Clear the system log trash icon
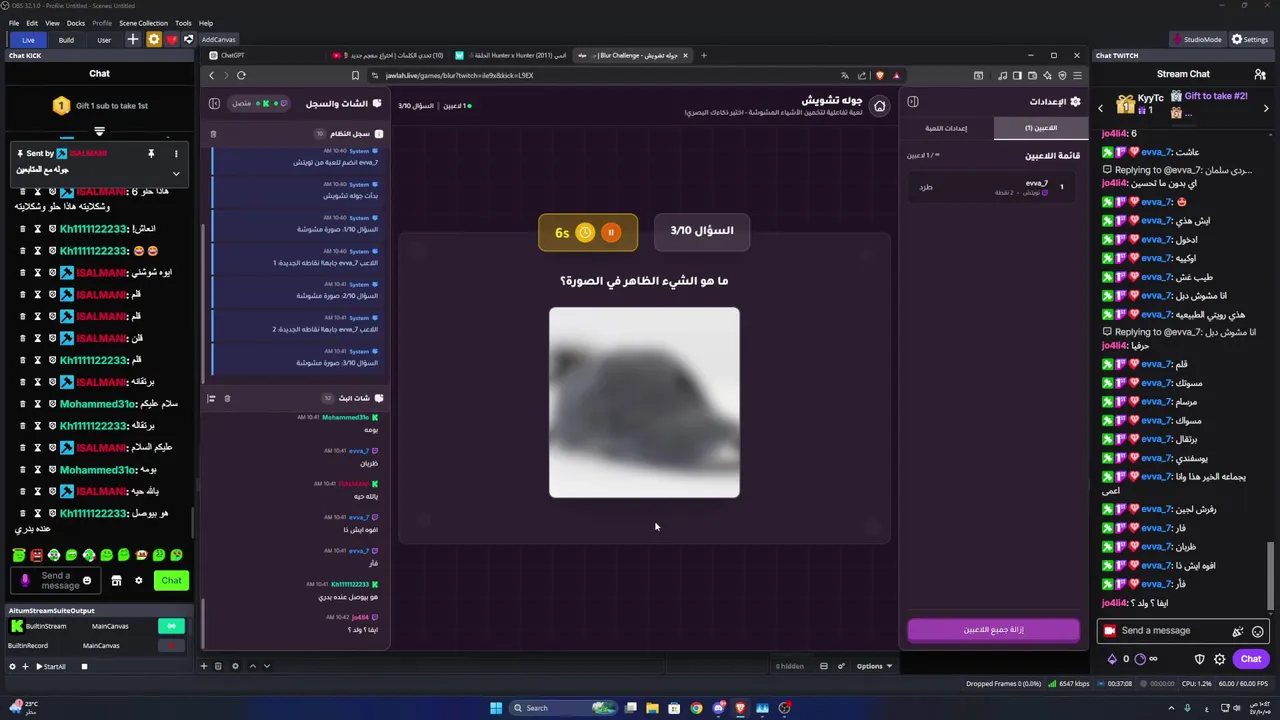The width and height of the screenshot is (1280, 720). 213,133
